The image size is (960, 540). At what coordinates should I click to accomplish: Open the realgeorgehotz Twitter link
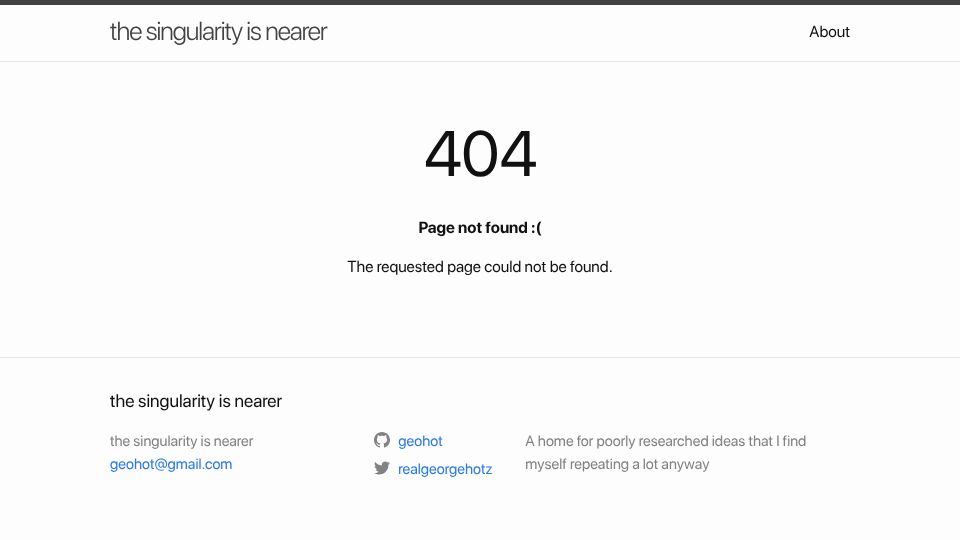445,469
